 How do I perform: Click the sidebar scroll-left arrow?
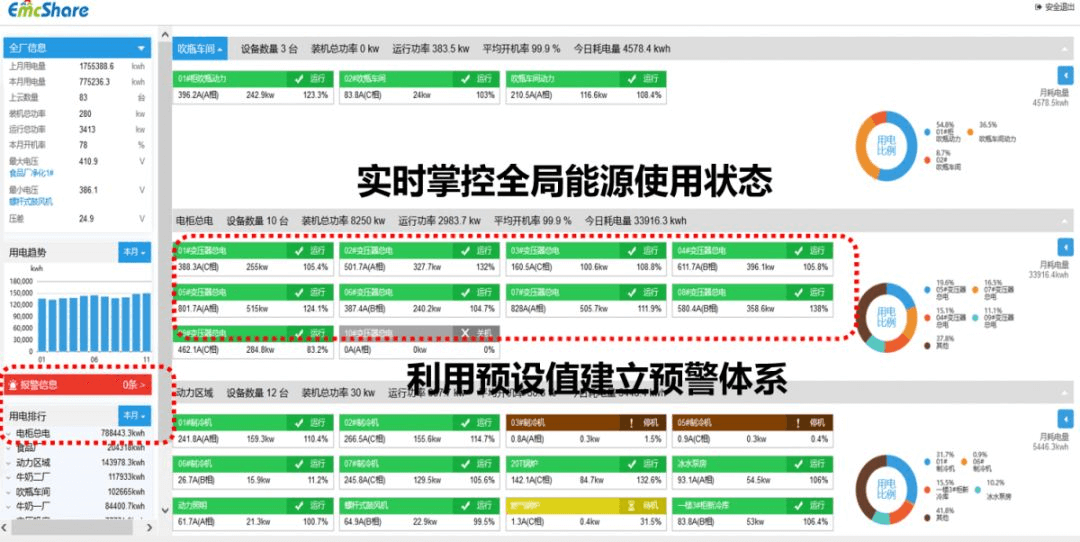tap(4, 528)
